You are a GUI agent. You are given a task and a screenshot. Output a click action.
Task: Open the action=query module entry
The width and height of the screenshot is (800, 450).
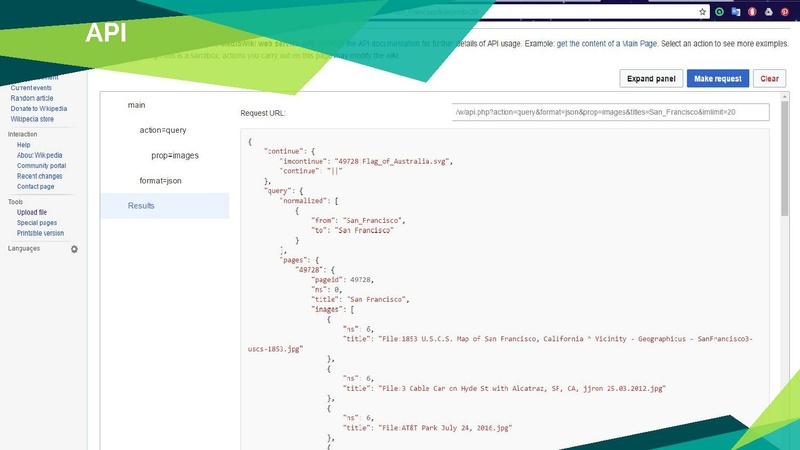tap(163, 130)
